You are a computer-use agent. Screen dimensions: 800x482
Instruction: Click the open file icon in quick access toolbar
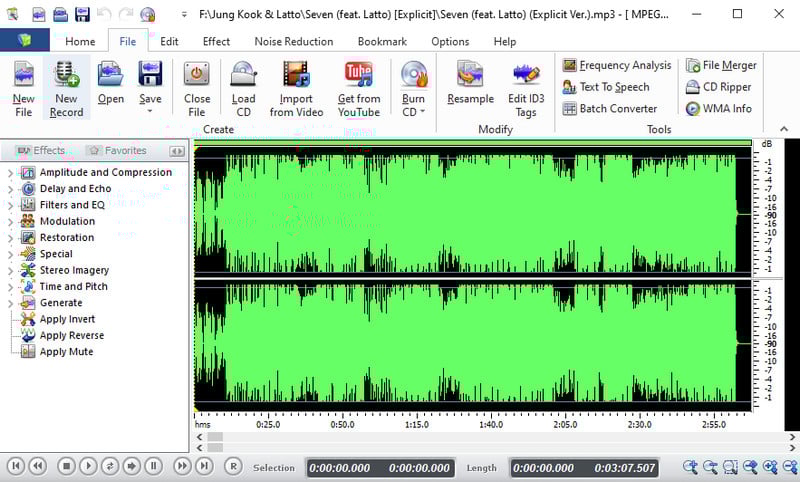[x=60, y=14]
